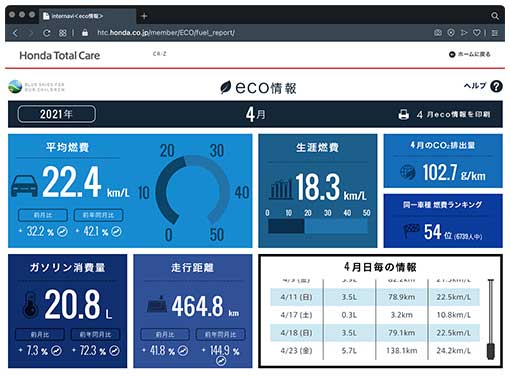Screen dimensions: 510x377
Task: Click the 4/23 (金) table row date
Action: coord(296,351)
